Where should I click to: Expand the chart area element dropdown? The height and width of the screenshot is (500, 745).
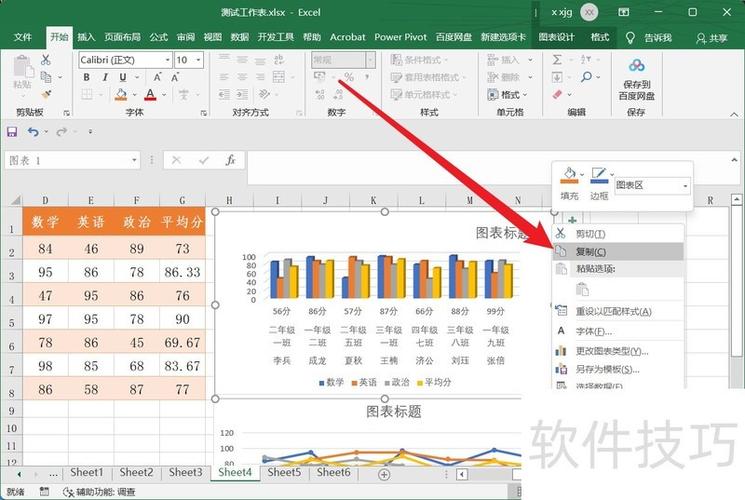(685, 186)
